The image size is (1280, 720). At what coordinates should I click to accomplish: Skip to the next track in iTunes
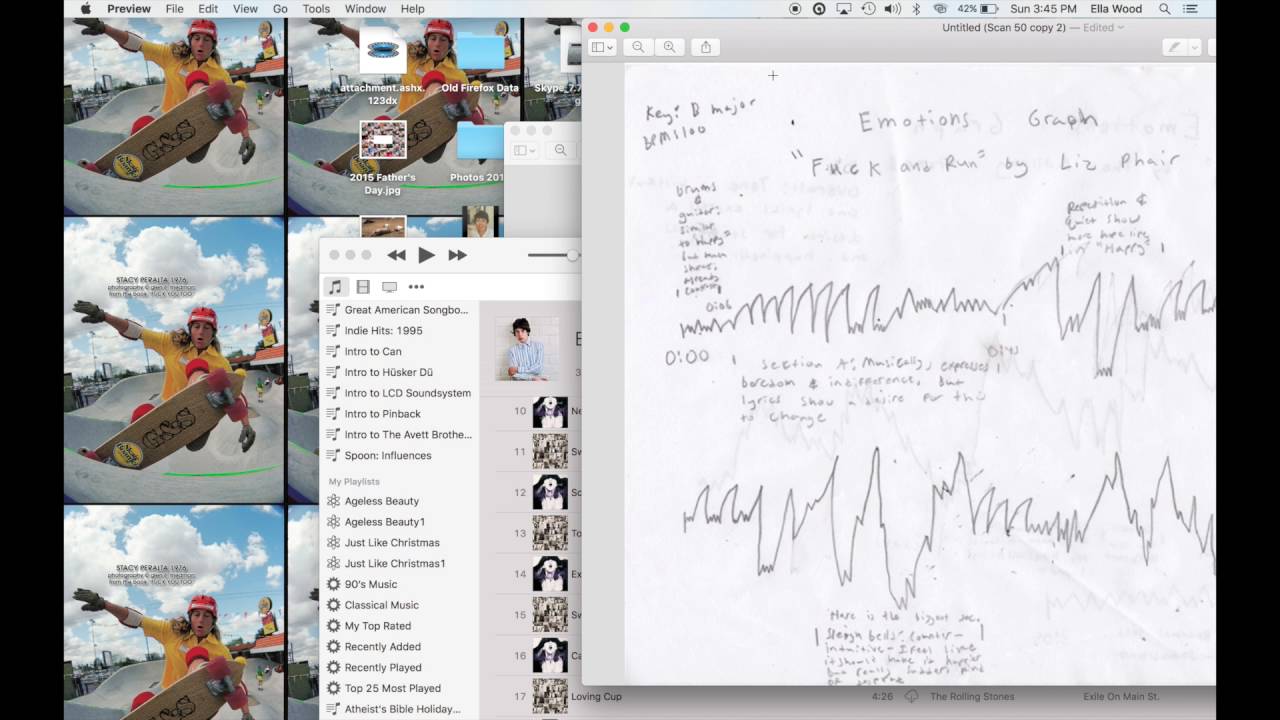tap(457, 255)
